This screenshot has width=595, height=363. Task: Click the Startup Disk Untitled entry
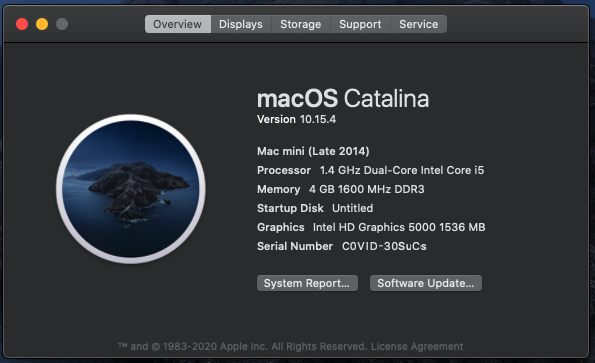point(315,208)
